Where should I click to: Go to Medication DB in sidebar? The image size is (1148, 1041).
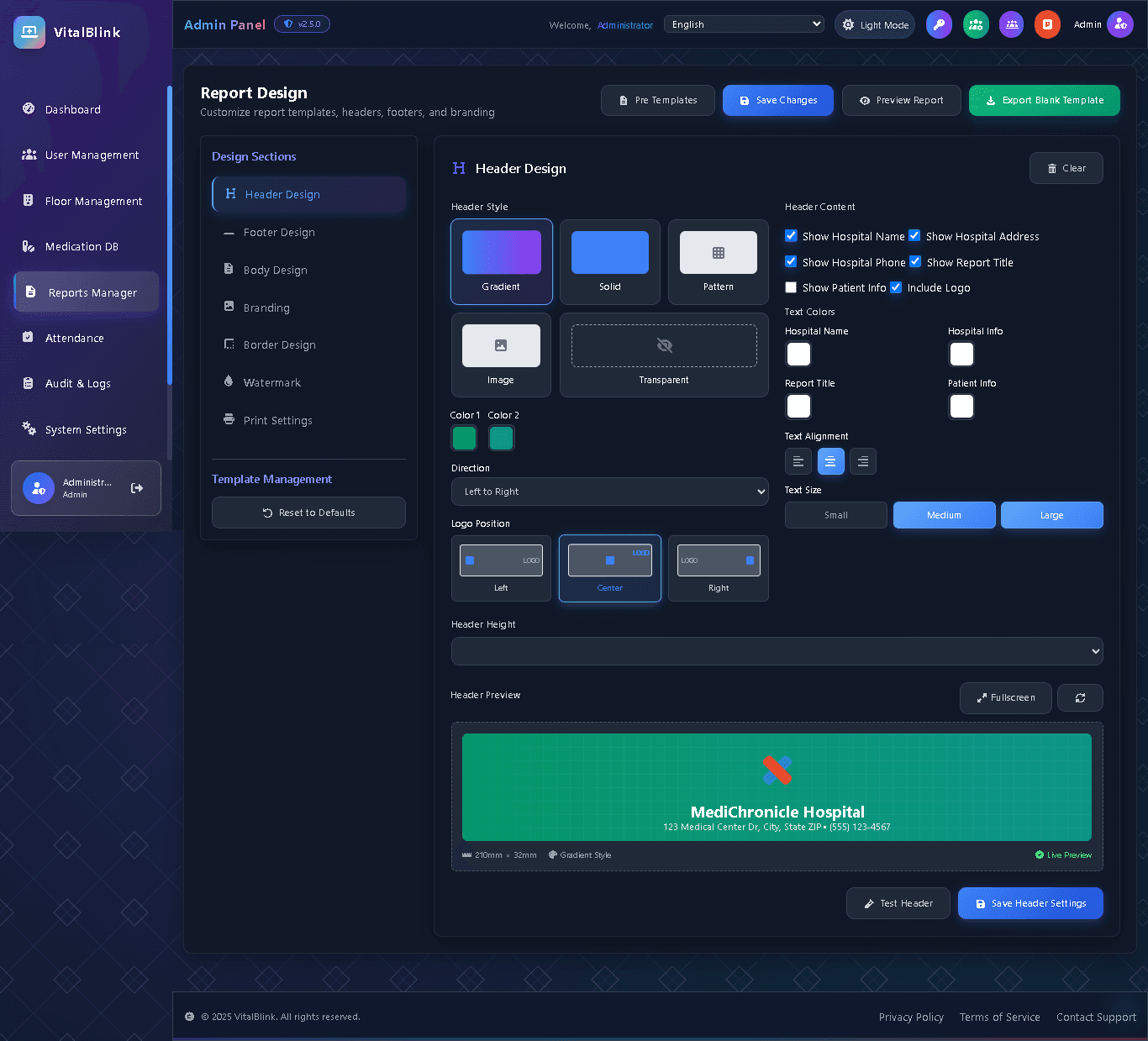pyautogui.click(x=82, y=247)
